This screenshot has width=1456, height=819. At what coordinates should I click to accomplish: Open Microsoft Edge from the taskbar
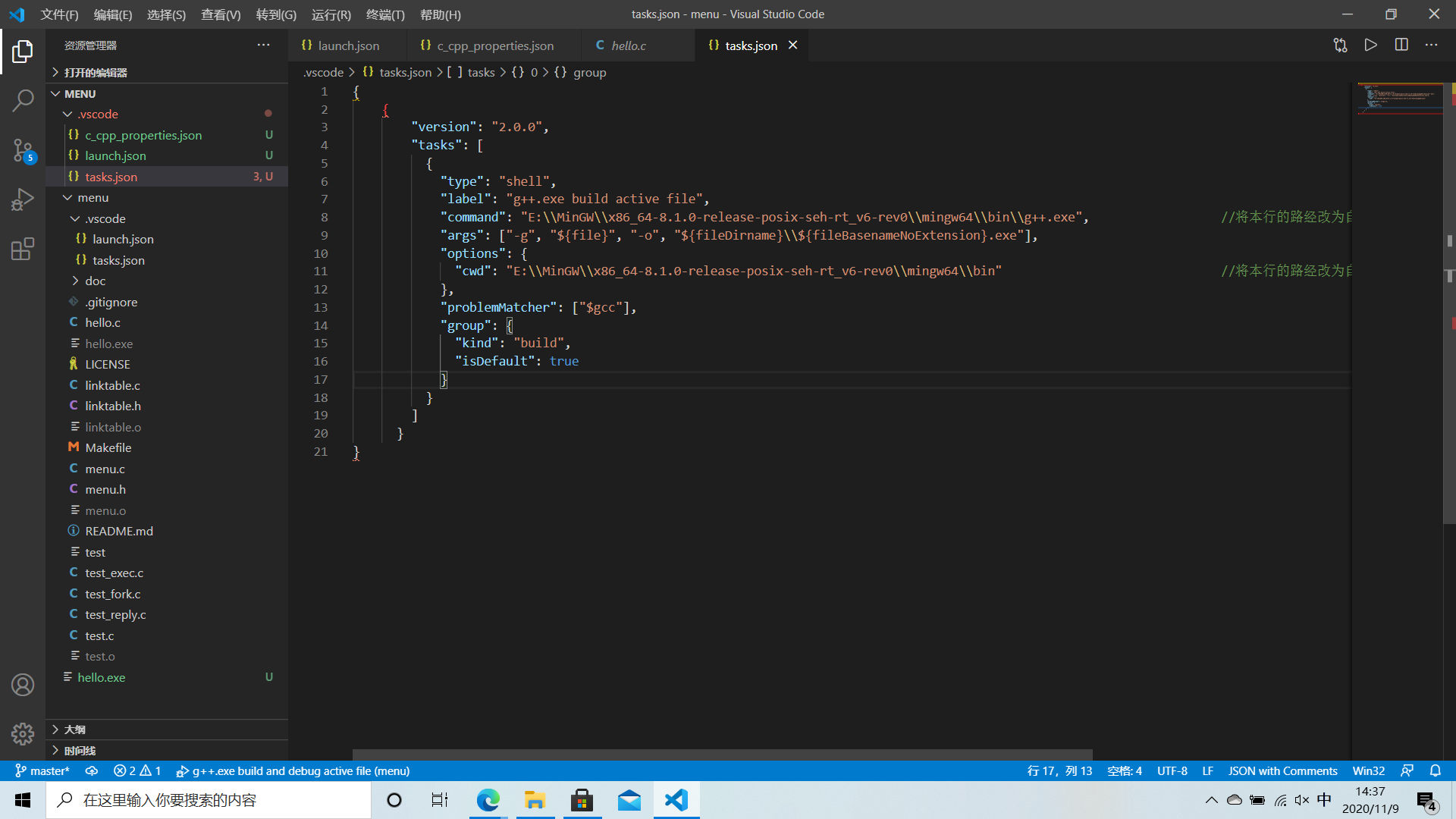[488, 801]
